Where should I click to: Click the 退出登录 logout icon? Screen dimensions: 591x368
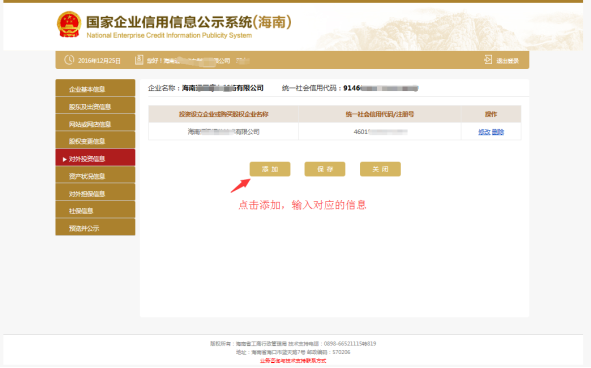[488, 60]
